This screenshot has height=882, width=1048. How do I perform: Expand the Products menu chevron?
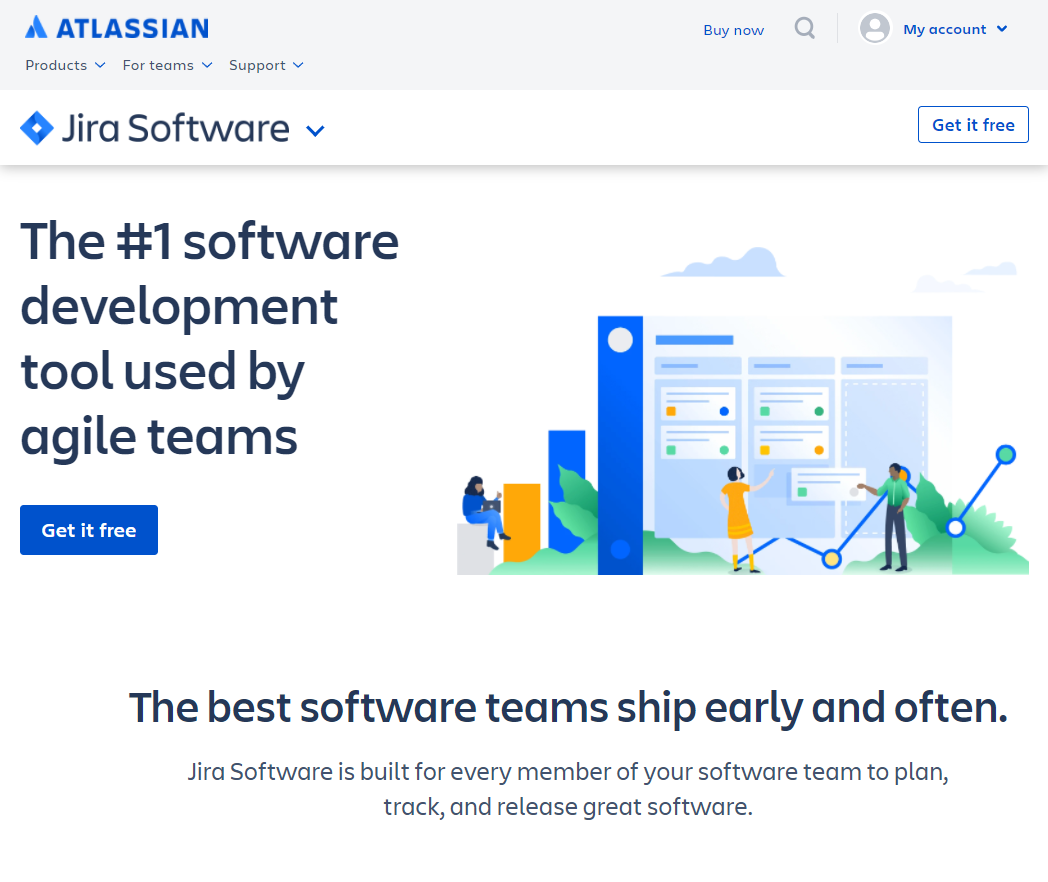[100, 65]
